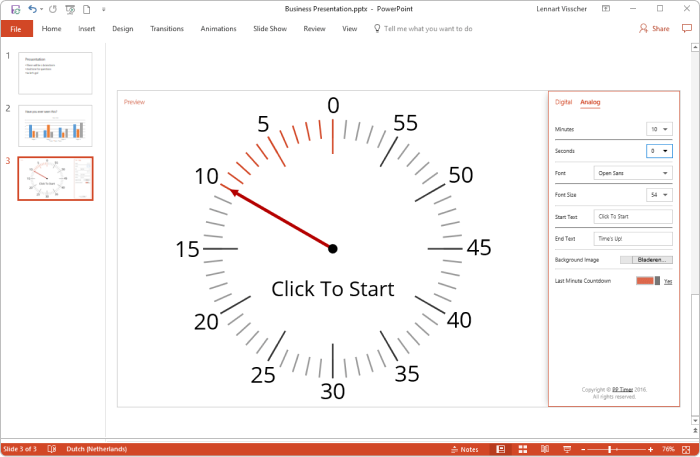Screen dimensions: 700x457
Task: Switch to the Digital timer tab
Action: (563, 102)
